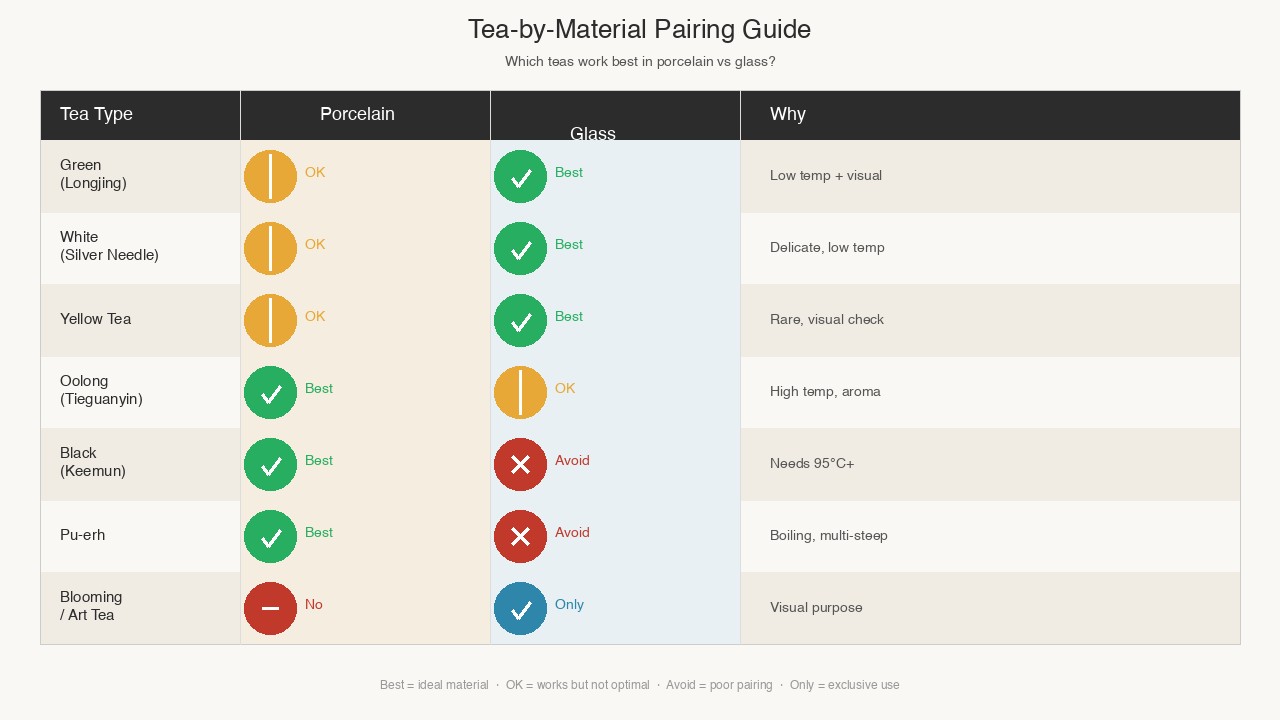Click the Tea-by-Material Pairing Guide title
Image resolution: width=1280 pixels, height=720 pixels.
tap(640, 30)
